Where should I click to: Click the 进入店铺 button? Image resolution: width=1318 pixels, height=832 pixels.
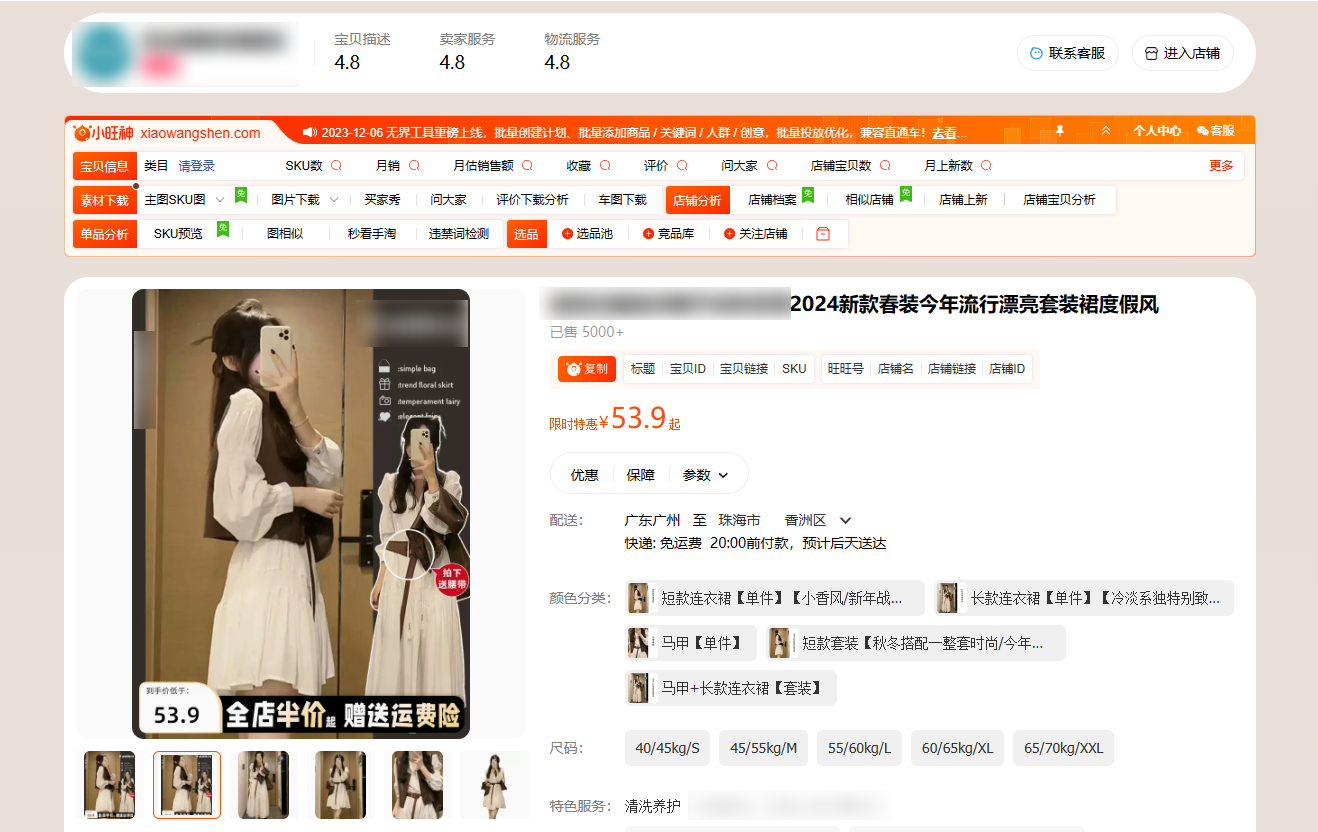(x=1182, y=53)
